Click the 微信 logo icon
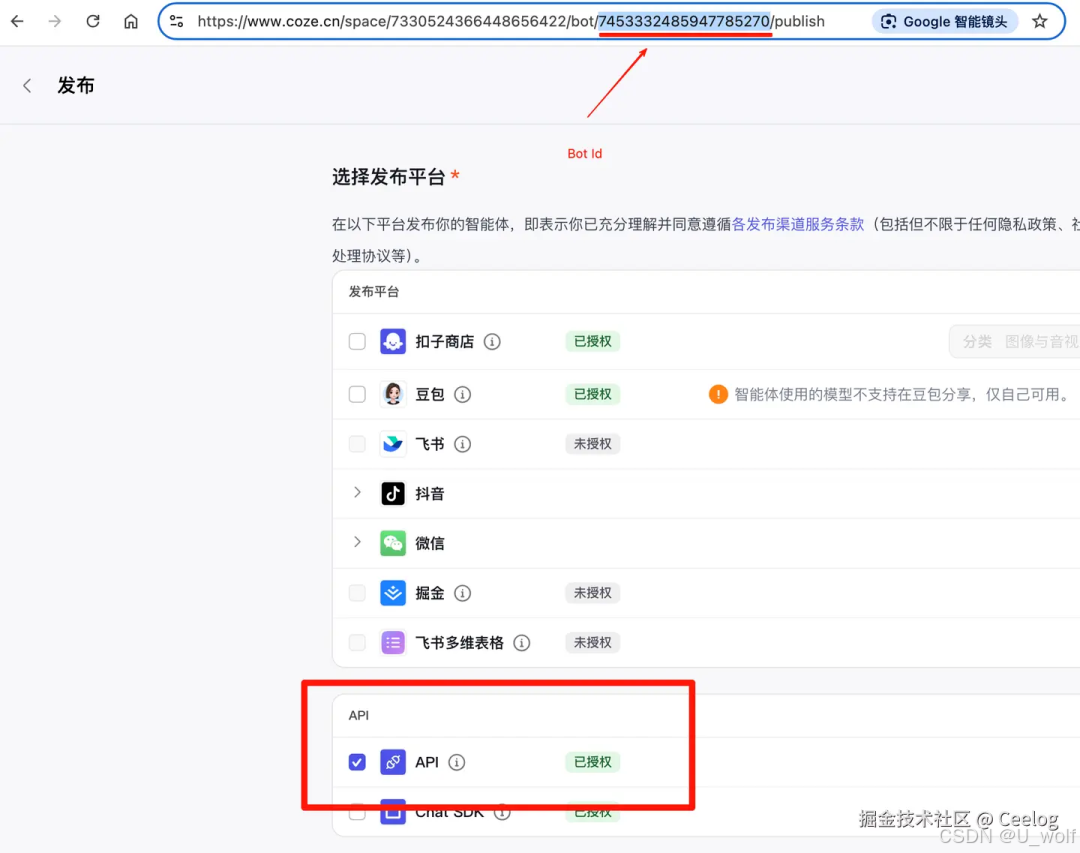This screenshot has width=1080, height=853. (x=393, y=543)
